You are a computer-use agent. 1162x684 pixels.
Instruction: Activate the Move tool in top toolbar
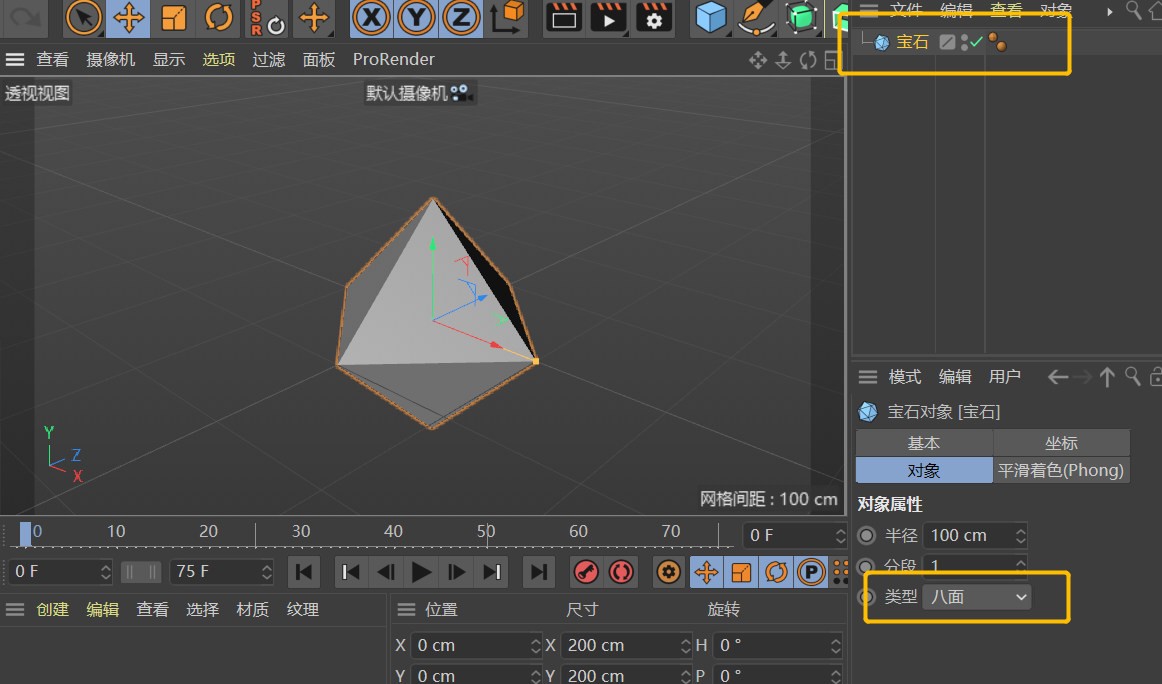[x=127, y=18]
